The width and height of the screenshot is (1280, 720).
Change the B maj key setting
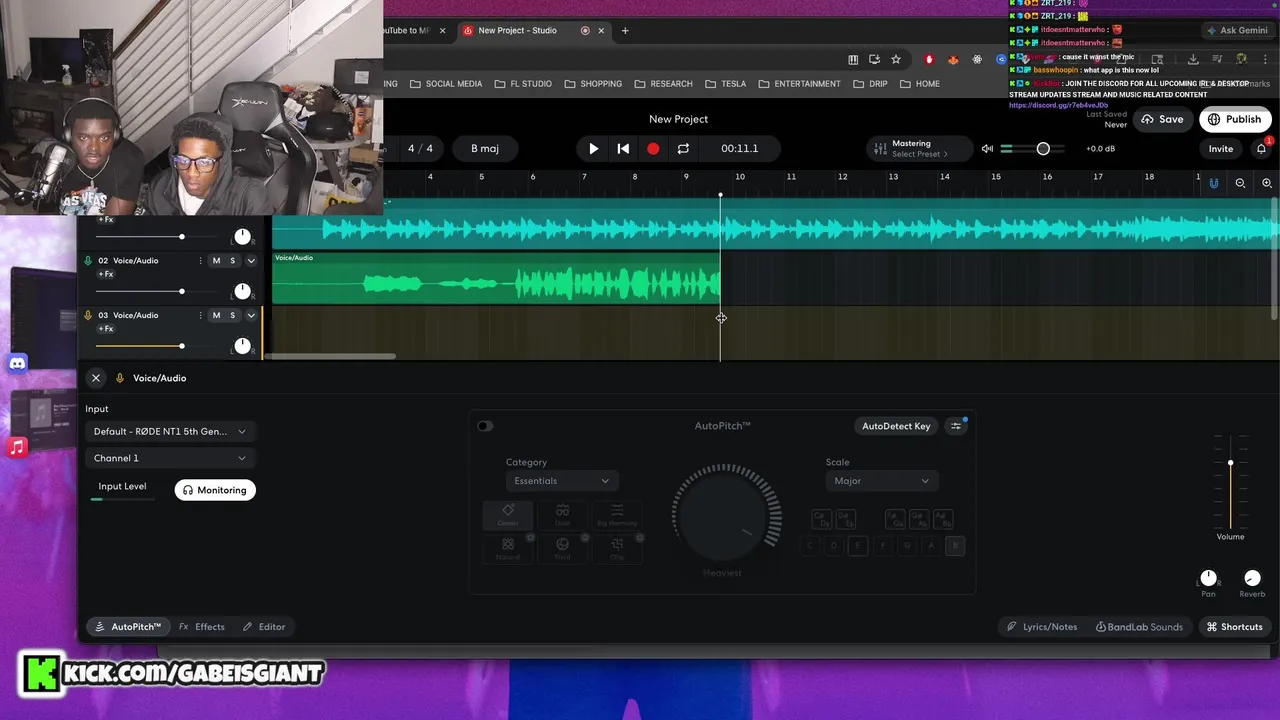(485, 148)
